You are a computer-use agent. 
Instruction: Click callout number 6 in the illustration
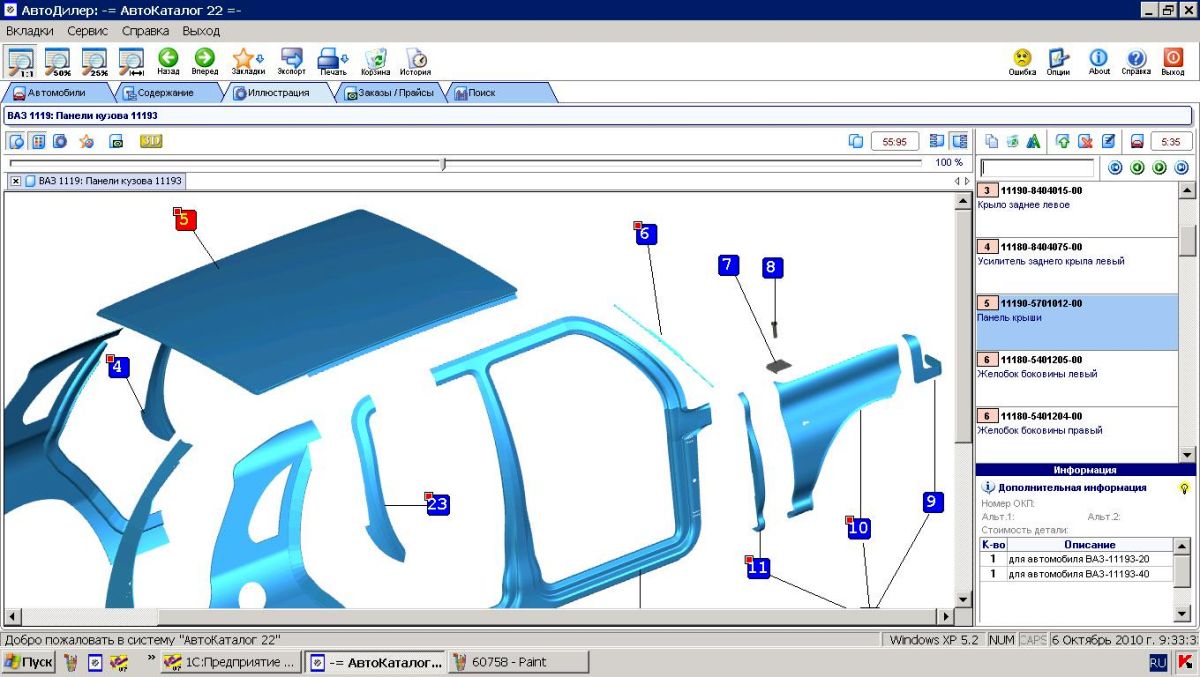645,233
